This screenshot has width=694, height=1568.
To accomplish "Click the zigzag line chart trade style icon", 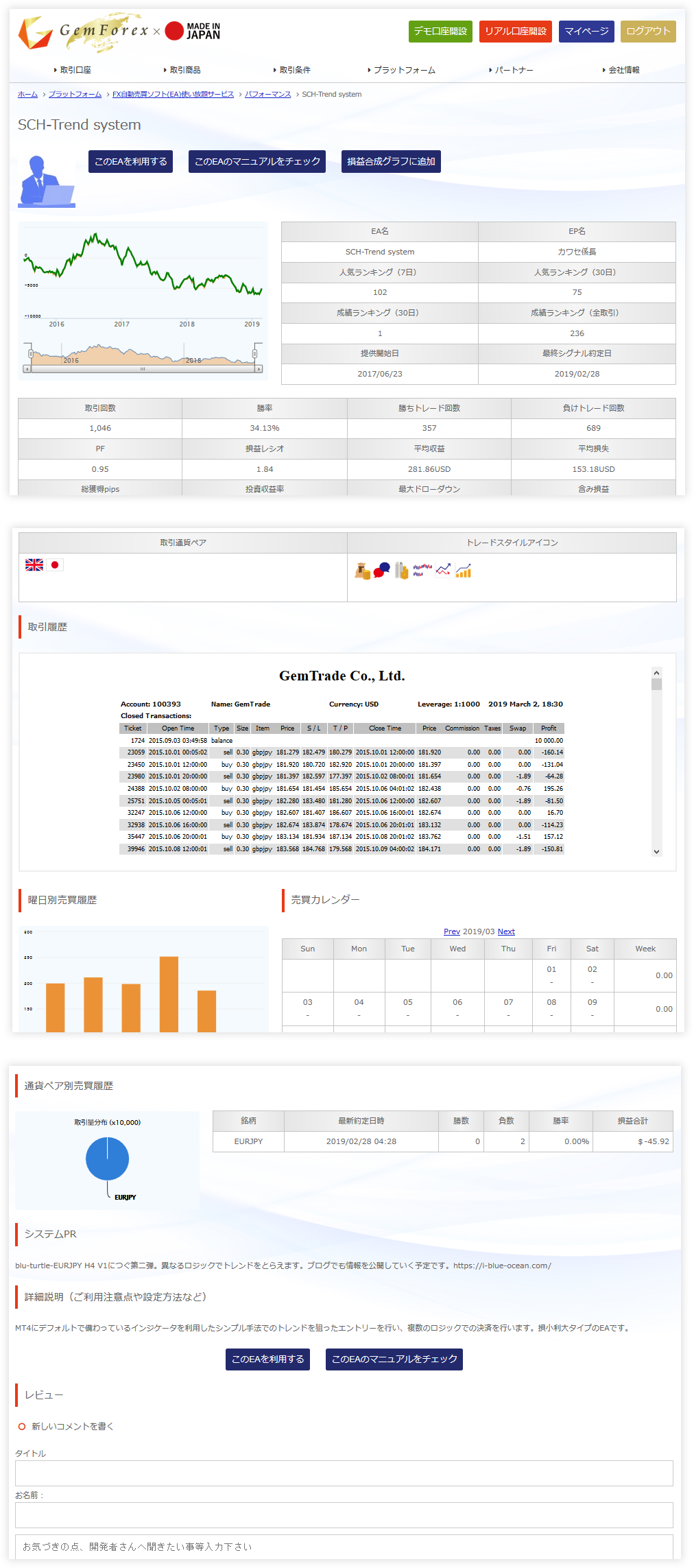I will [x=444, y=570].
